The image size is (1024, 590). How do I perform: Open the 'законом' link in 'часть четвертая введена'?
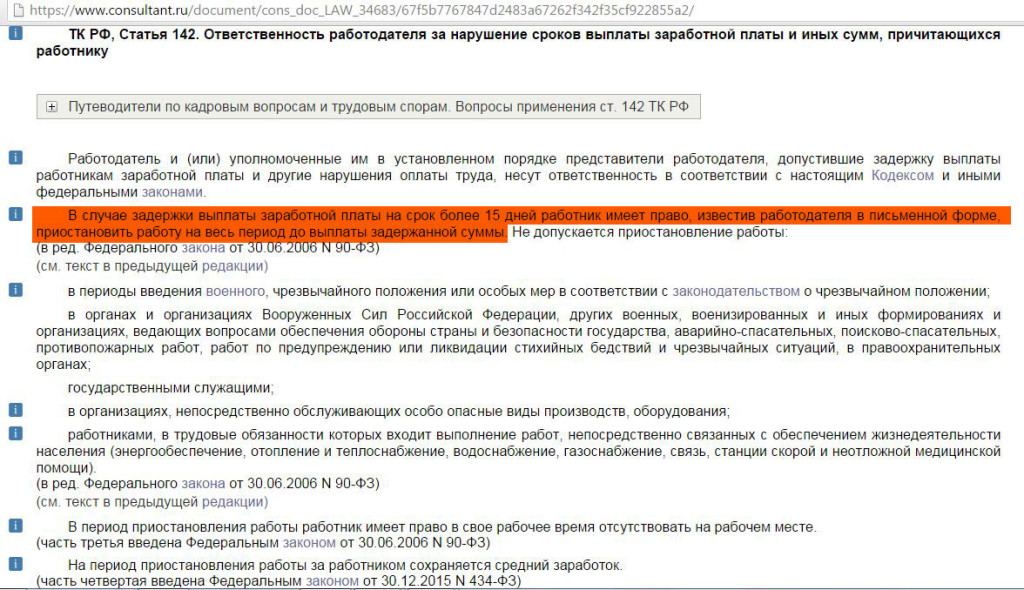pyautogui.click(x=332, y=581)
